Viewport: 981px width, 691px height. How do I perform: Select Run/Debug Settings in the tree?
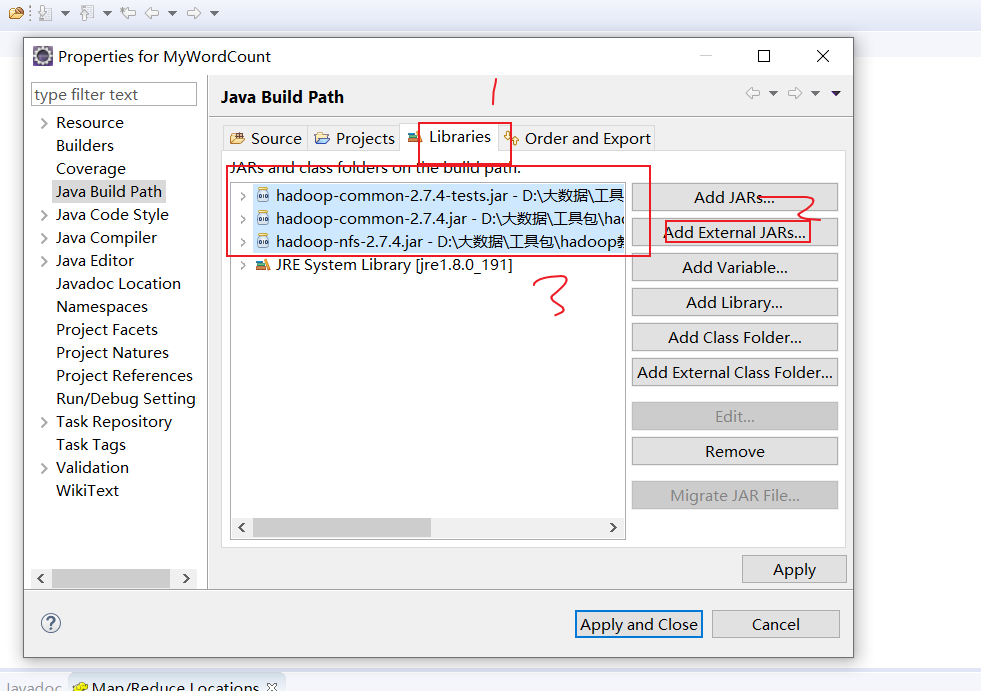coord(126,399)
